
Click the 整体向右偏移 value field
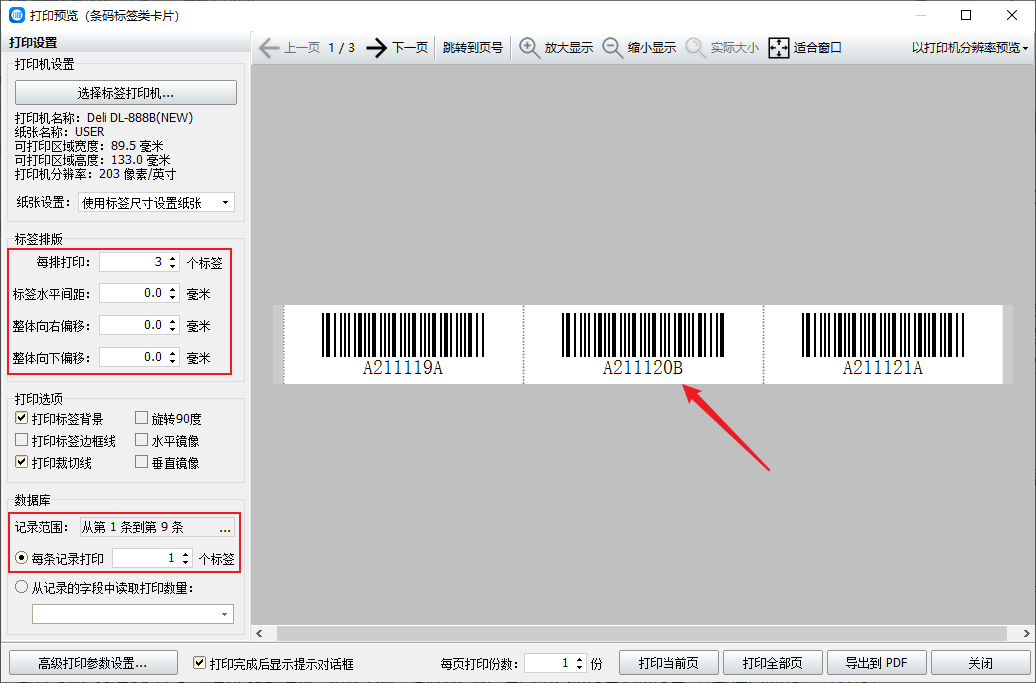coord(132,325)
